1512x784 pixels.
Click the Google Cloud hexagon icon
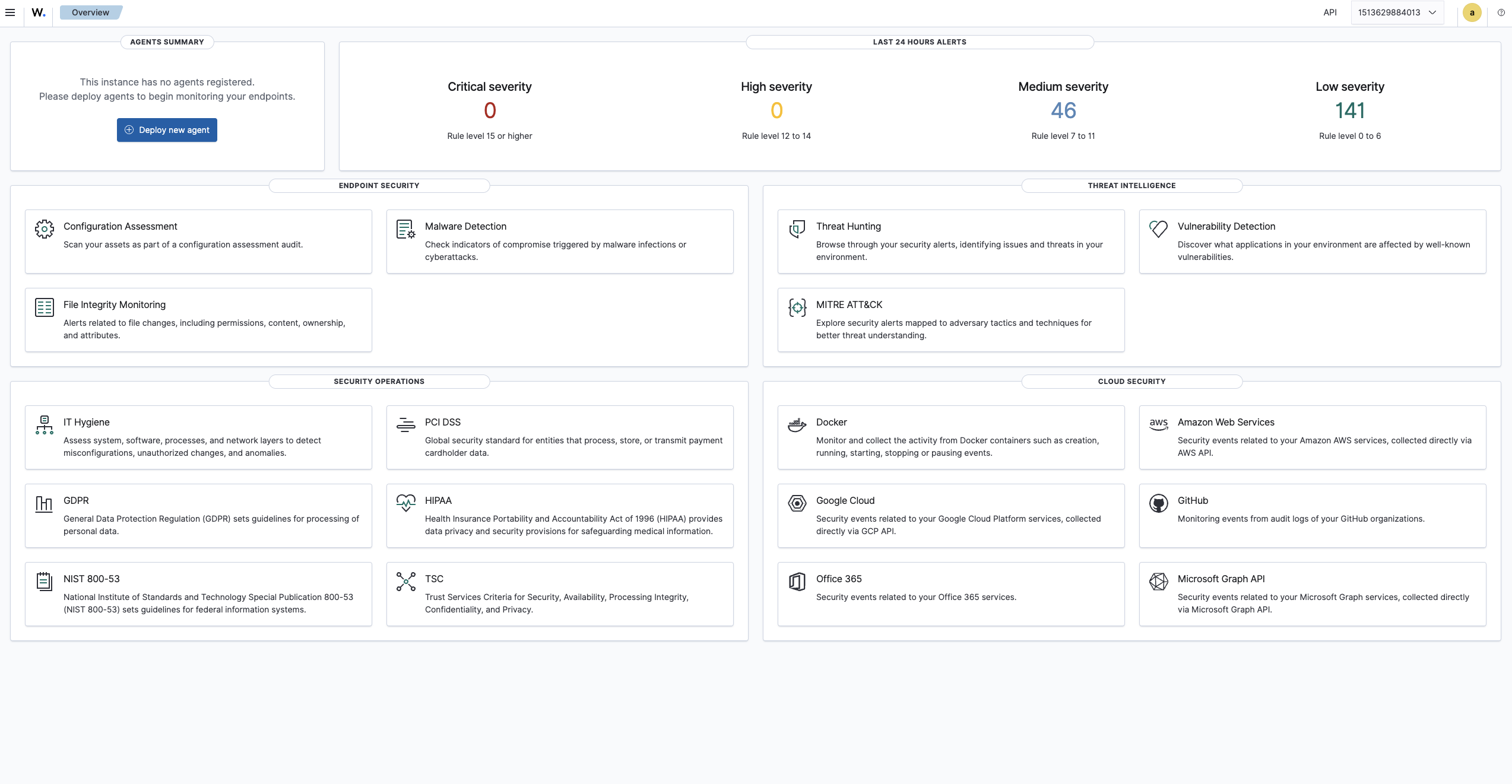tap(797, 503)
